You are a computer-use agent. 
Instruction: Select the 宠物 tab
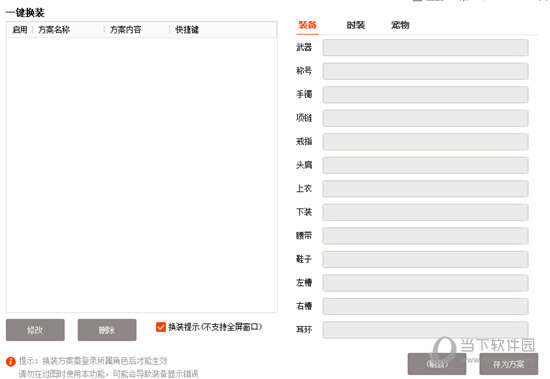tap(400, 25)
